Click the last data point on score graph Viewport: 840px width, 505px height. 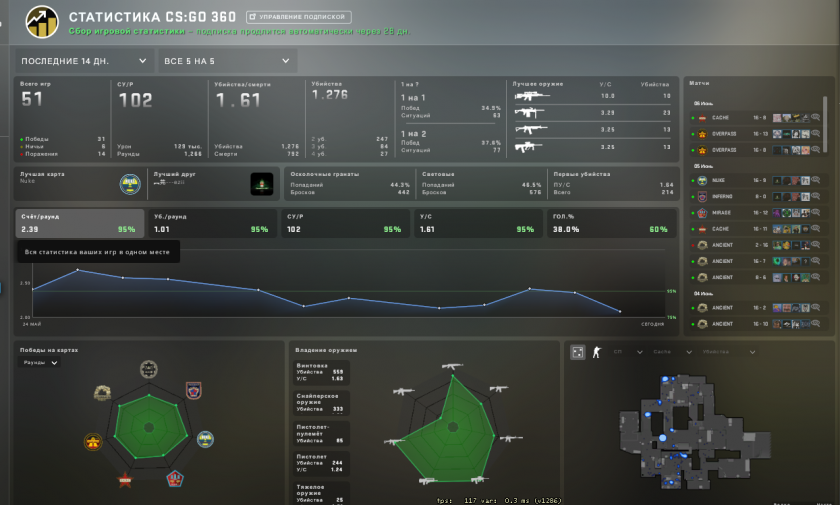(x=620, y=311)
